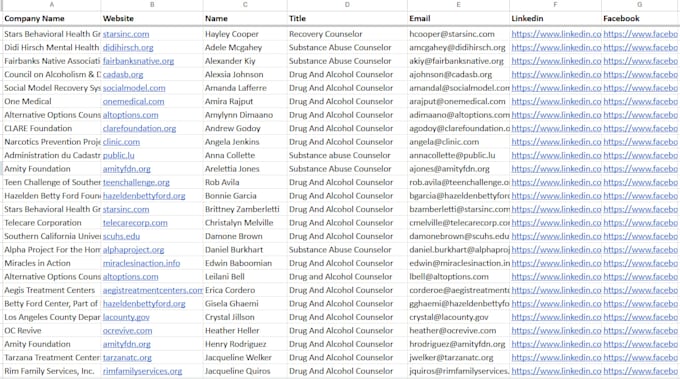
Task: Select column A header
Action: (x=52, y=5)
